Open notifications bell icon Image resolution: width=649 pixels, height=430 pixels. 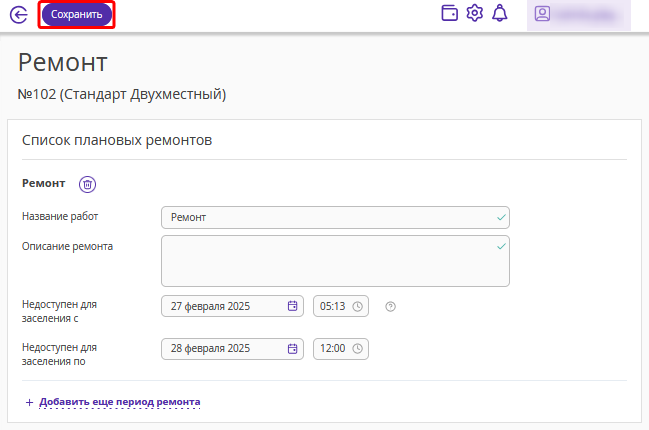[x=500, y=13]
